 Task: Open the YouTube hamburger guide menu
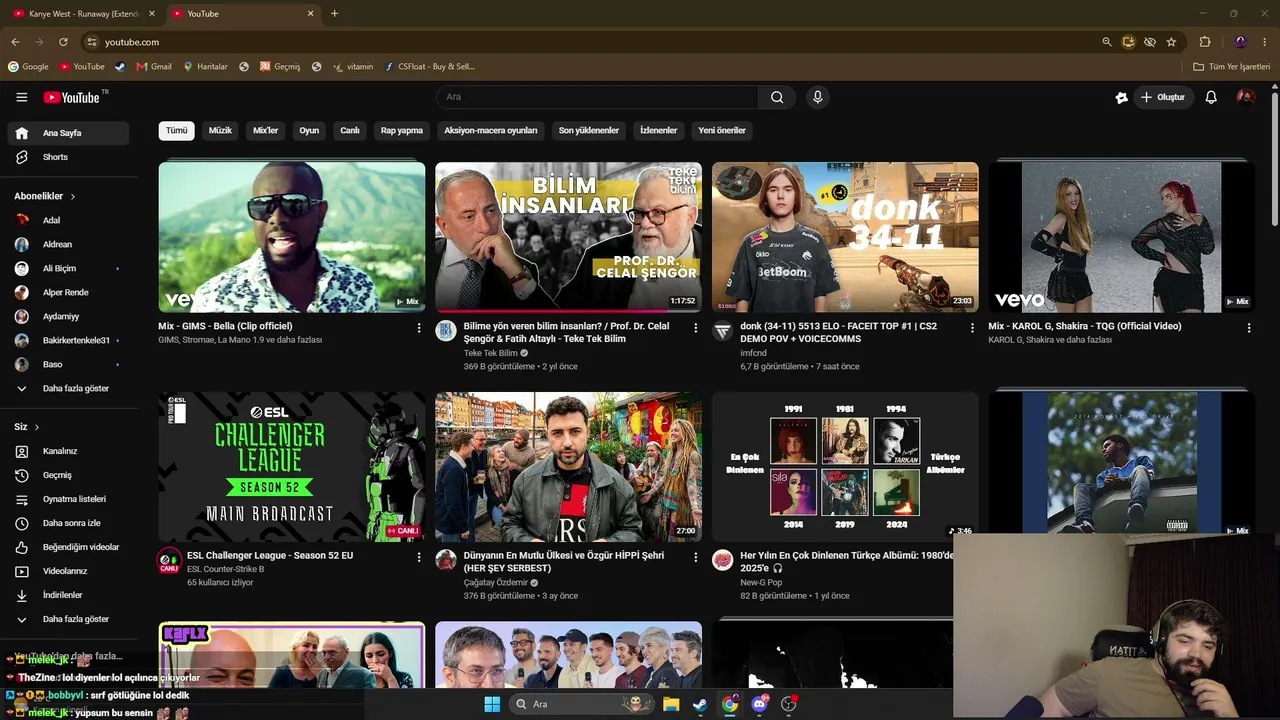tap(21, 97)
